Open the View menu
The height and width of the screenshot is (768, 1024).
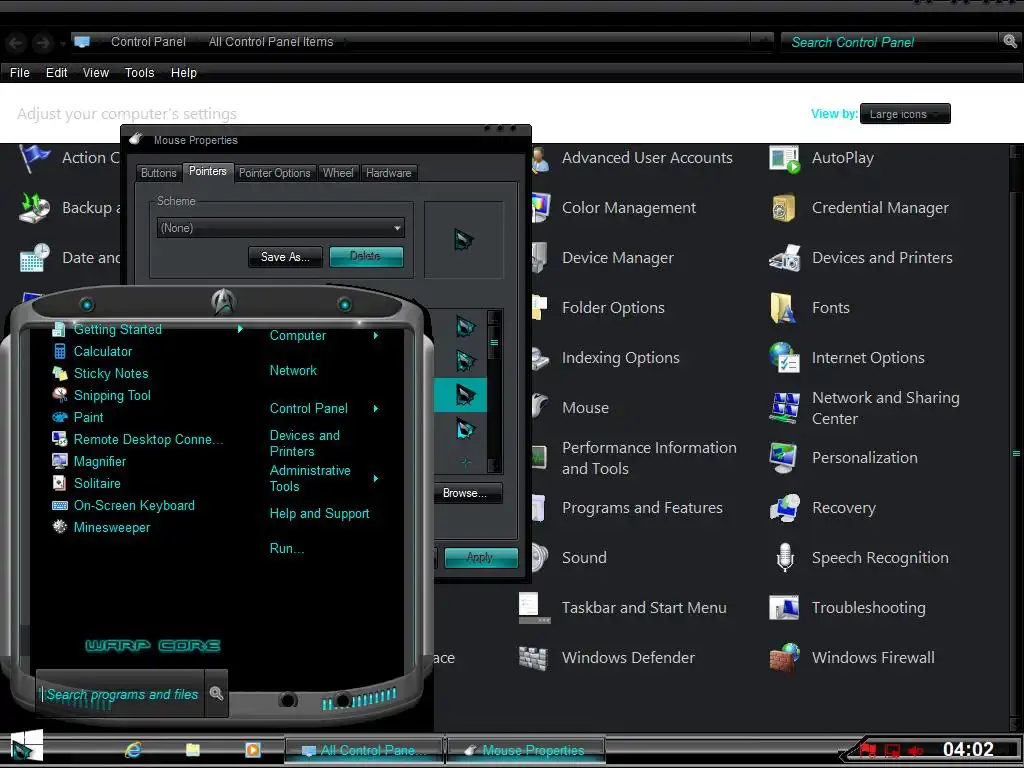pos(95,72)
